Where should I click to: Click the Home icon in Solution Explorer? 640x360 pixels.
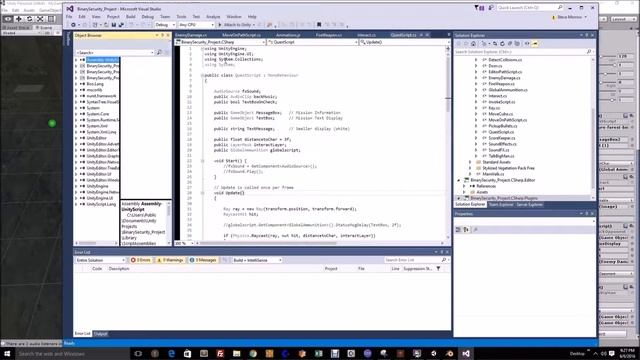473,44
